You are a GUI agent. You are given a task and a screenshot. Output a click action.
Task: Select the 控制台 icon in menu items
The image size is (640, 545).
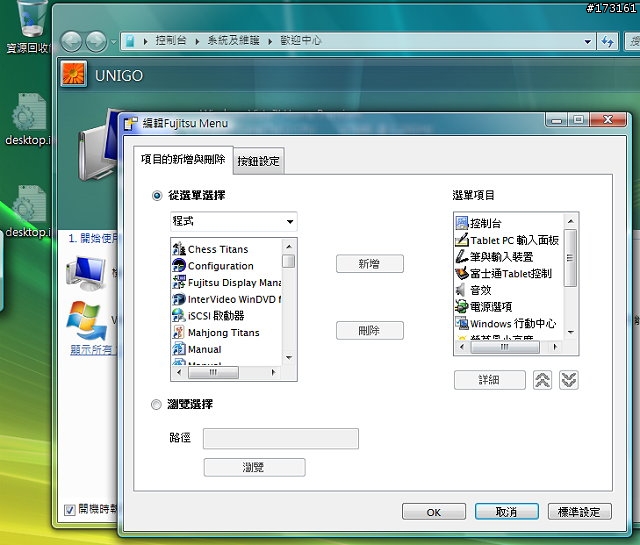tap(462, 223)
